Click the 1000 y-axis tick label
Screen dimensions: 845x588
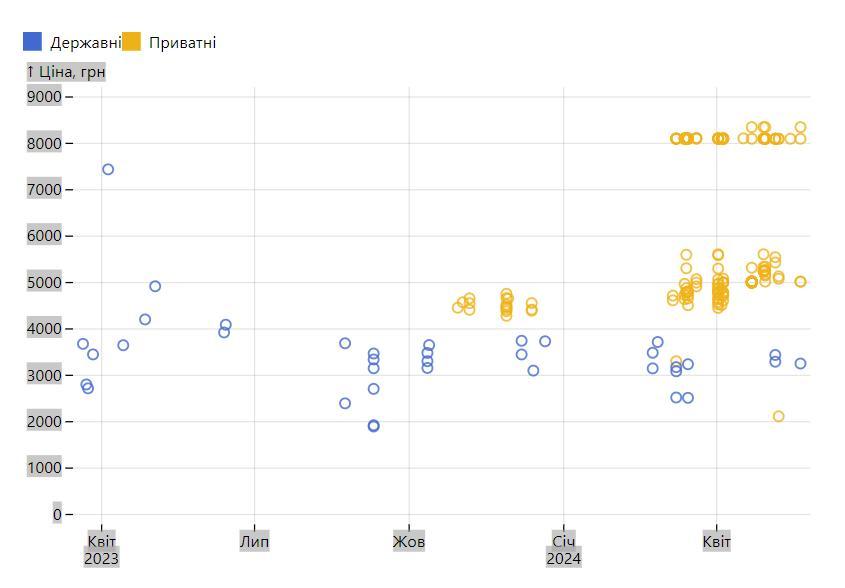pyautogui.click(x=44, y=468)
